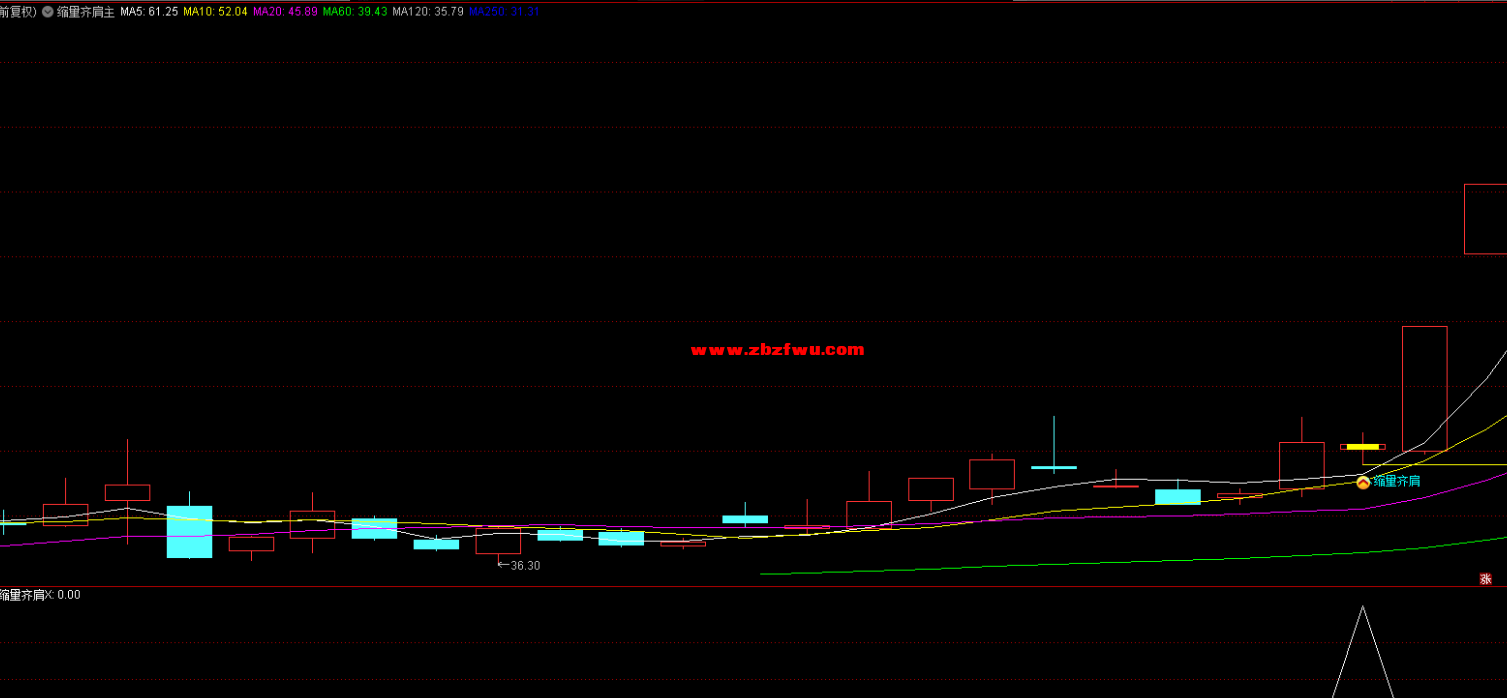The image size is (1507, 698).
Task: Click the www.zbzfwu.com watermark link
Action: coord(777,350)
